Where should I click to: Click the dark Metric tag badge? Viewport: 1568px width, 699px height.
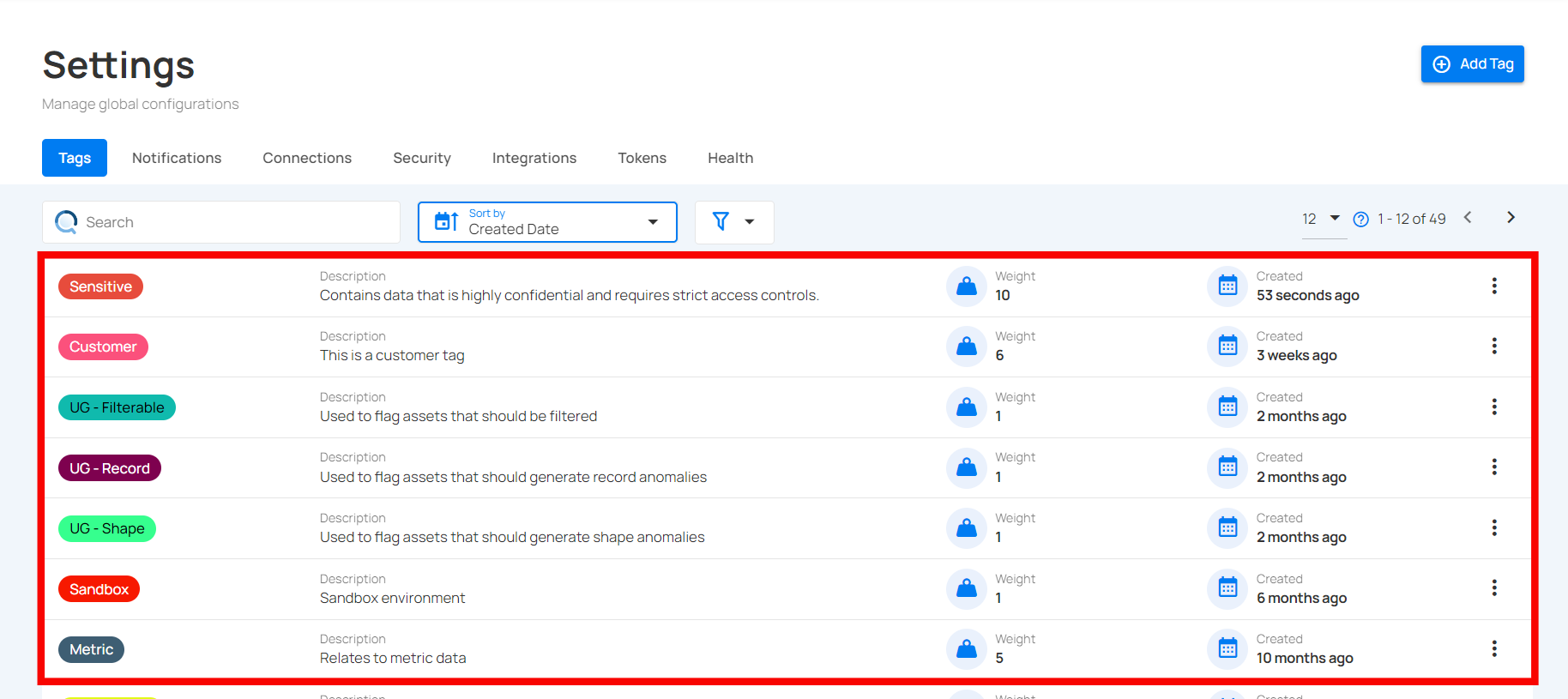(91, 649)
